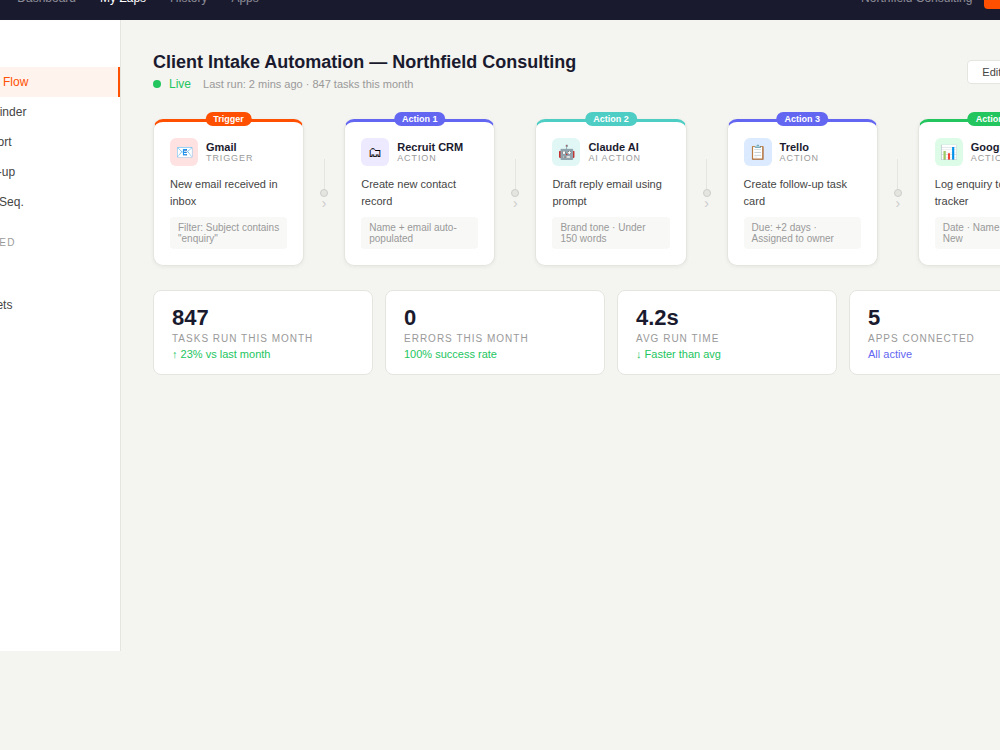The width and height of the screenshot is (1000, 750).
Task: Open the Recruit CRM step name
Action: (430, 147)
